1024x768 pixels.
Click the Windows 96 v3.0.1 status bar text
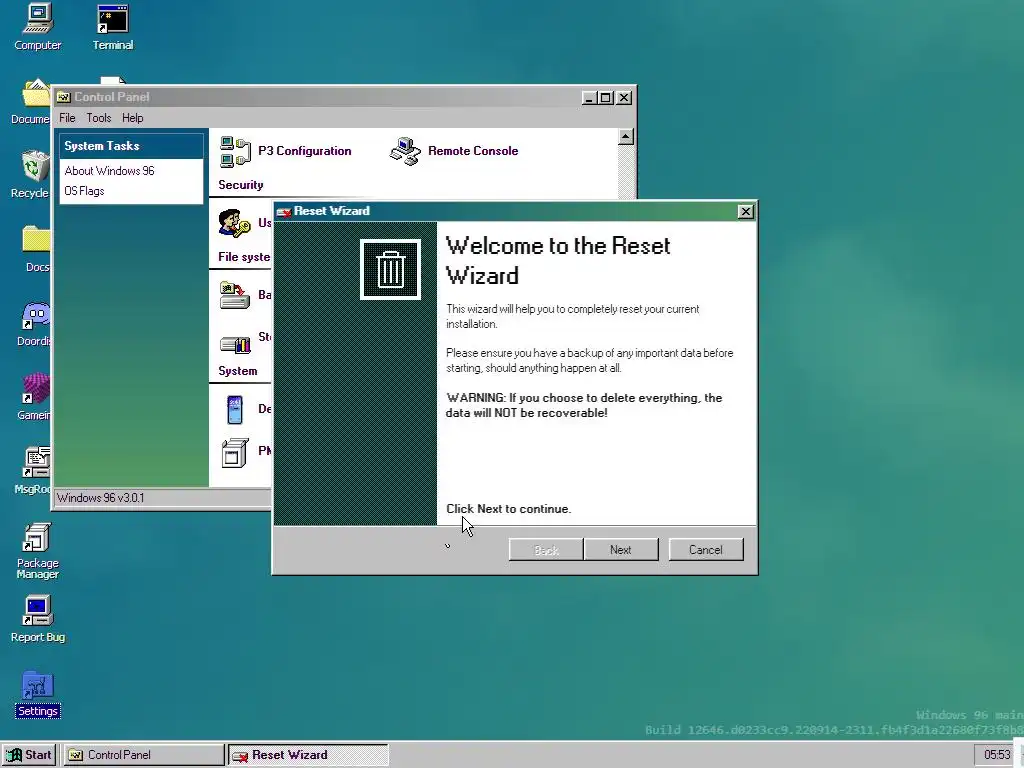tap(101, 498)
